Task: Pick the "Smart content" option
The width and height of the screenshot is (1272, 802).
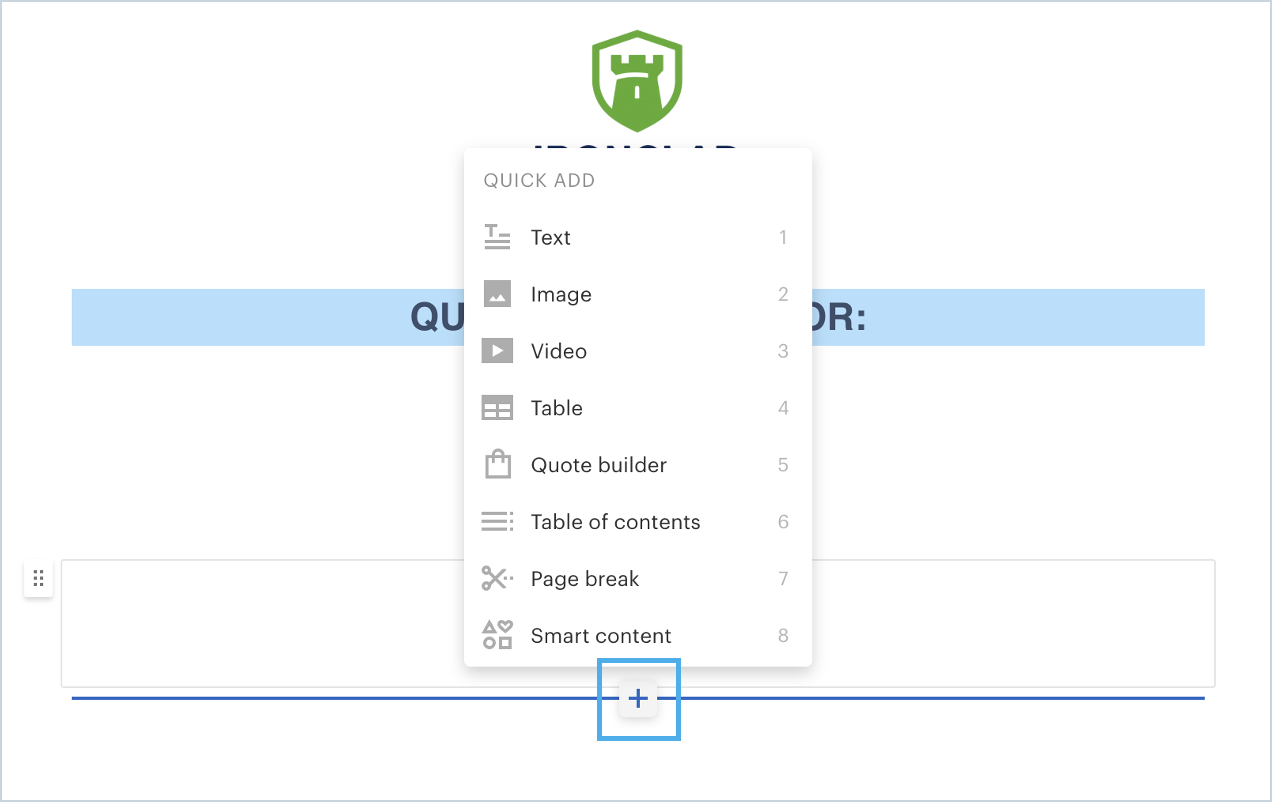Action: [x=601, y=636]
